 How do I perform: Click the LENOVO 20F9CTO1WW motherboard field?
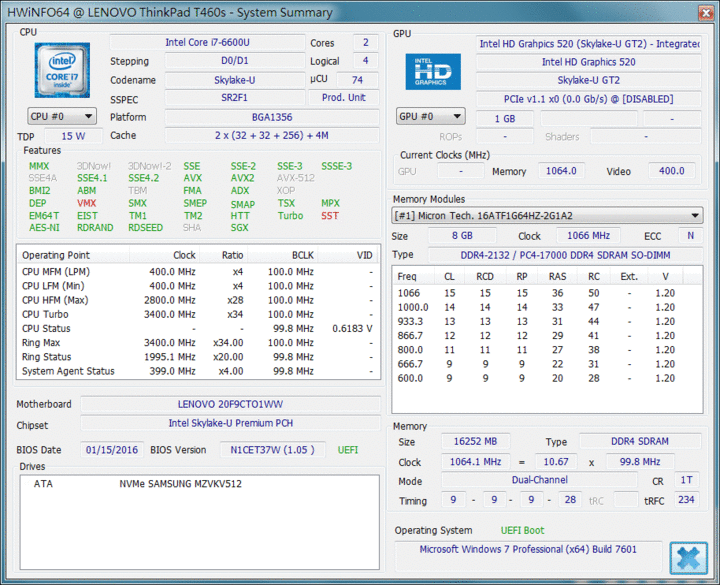pyautogui.click(x=228, y=404)
